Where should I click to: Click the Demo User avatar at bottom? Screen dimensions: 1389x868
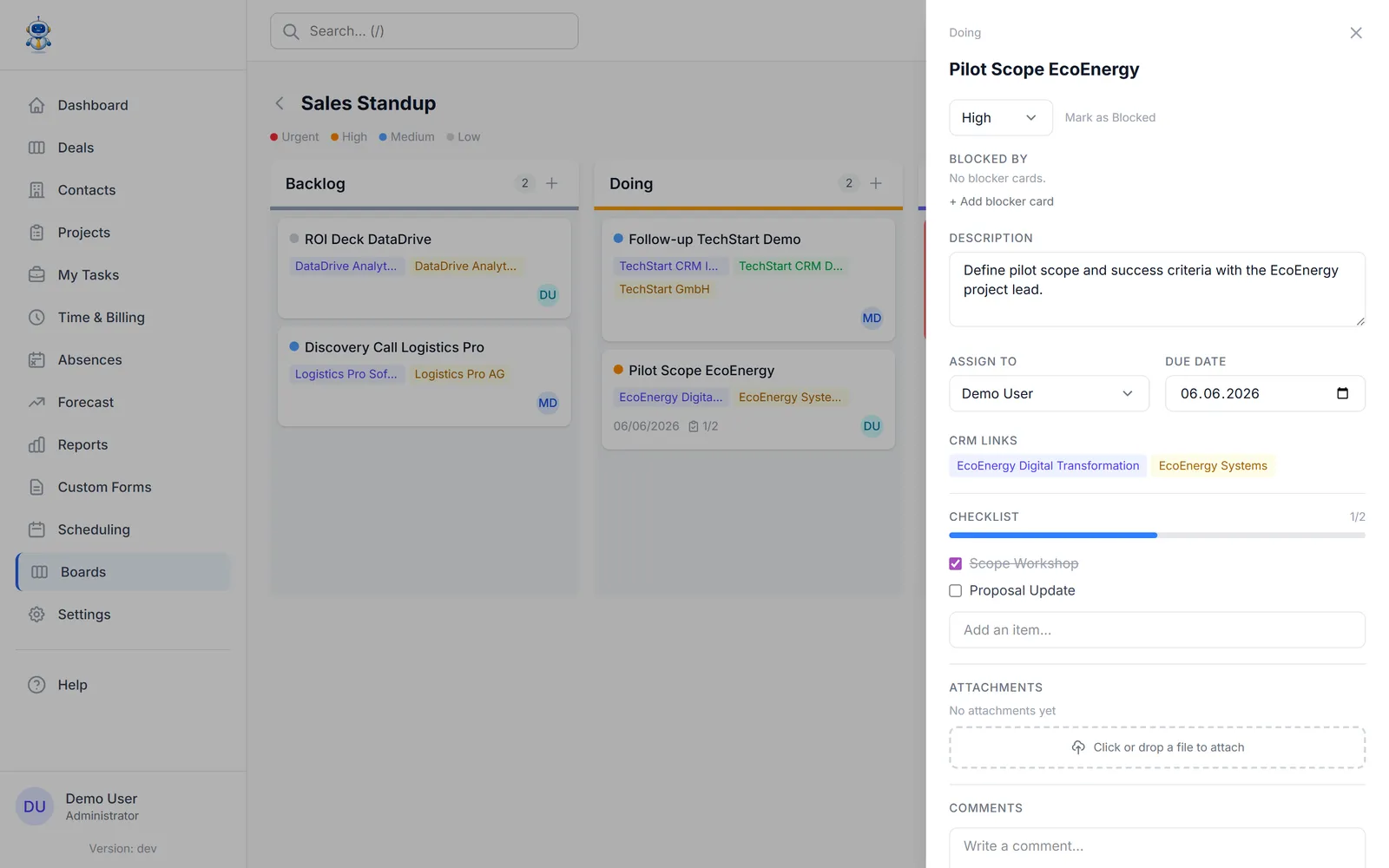click(x=35, y=806)
